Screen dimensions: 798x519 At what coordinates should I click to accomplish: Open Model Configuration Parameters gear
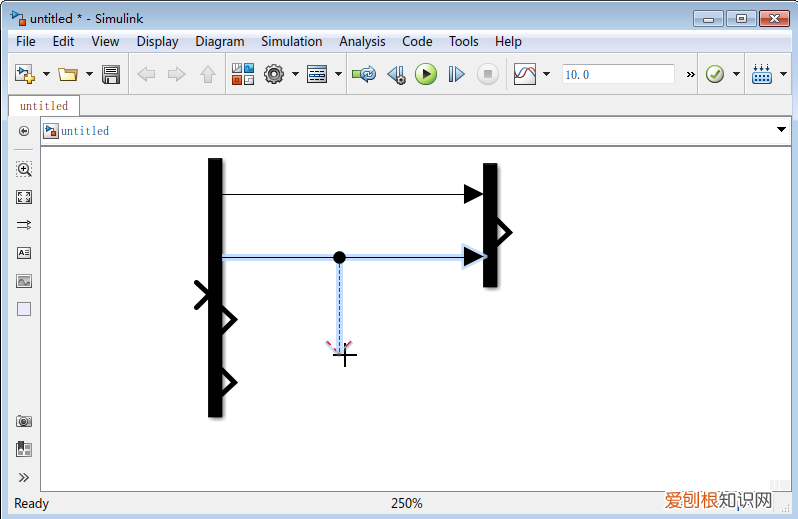pyautogui.click(x=273, y=74)
